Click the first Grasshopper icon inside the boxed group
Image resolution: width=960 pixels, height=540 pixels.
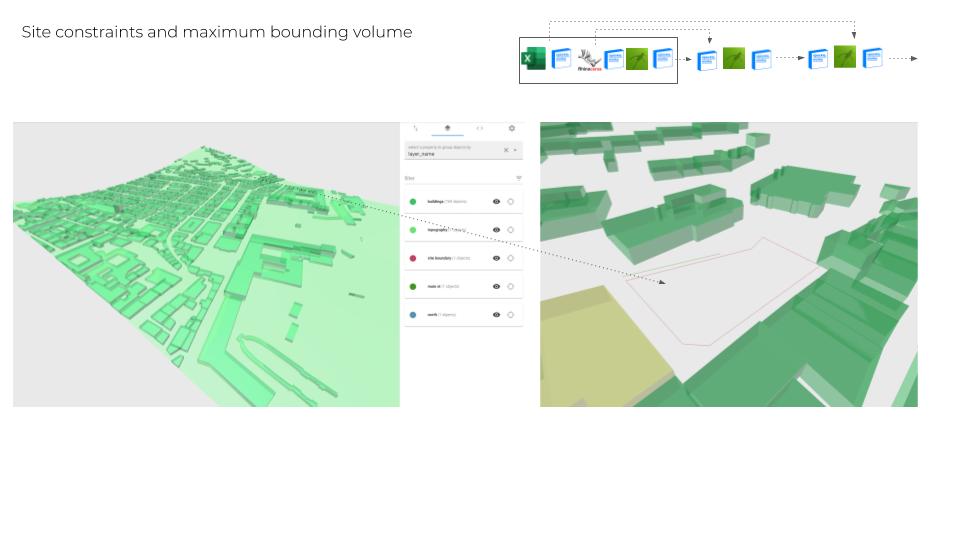coord(637,59)
